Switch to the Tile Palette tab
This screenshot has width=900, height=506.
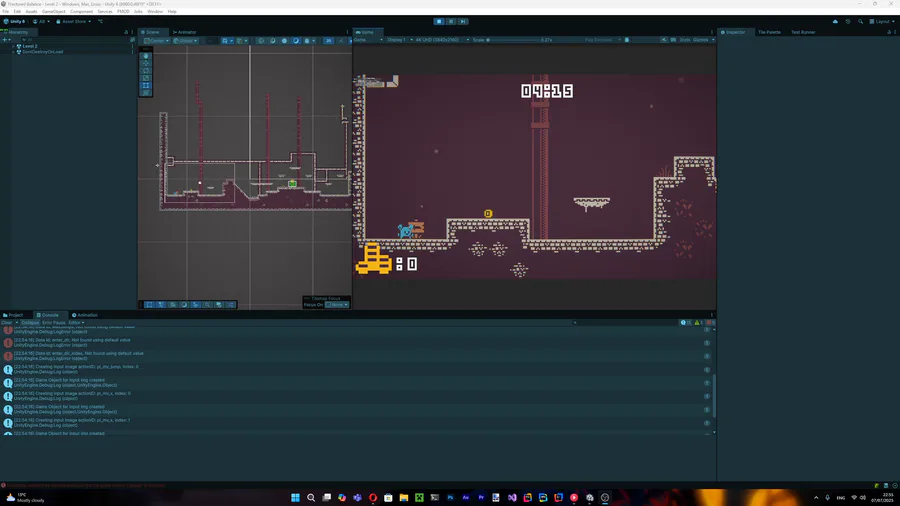pos(769,32)
